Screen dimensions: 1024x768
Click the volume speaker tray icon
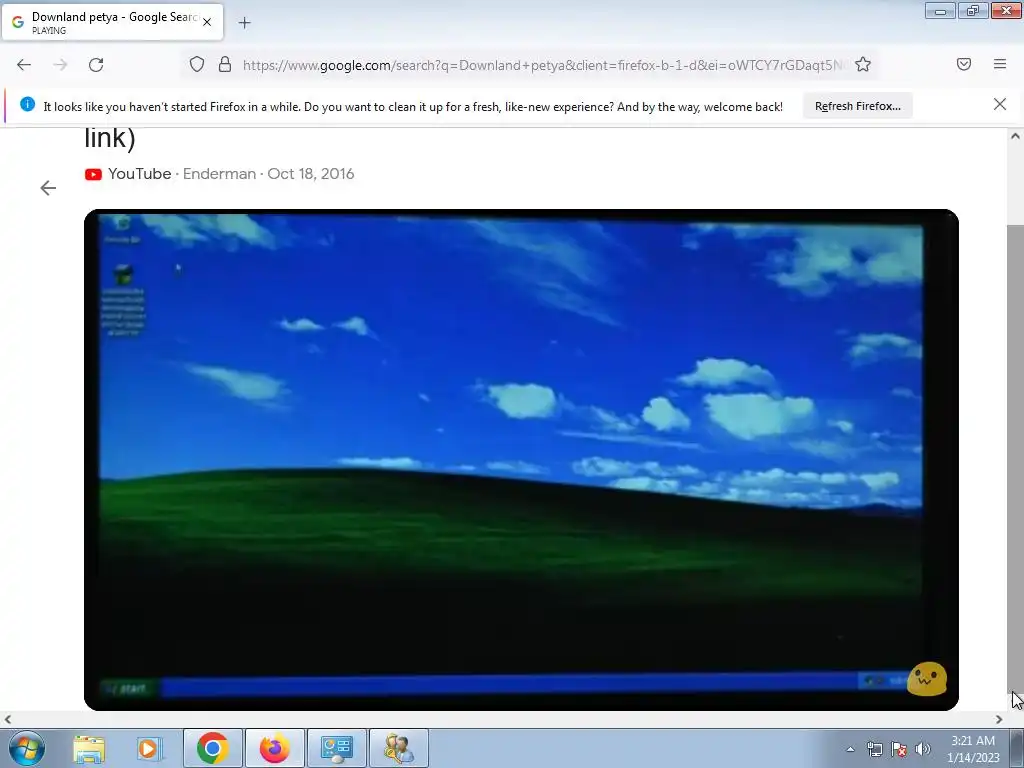point(923,749)
